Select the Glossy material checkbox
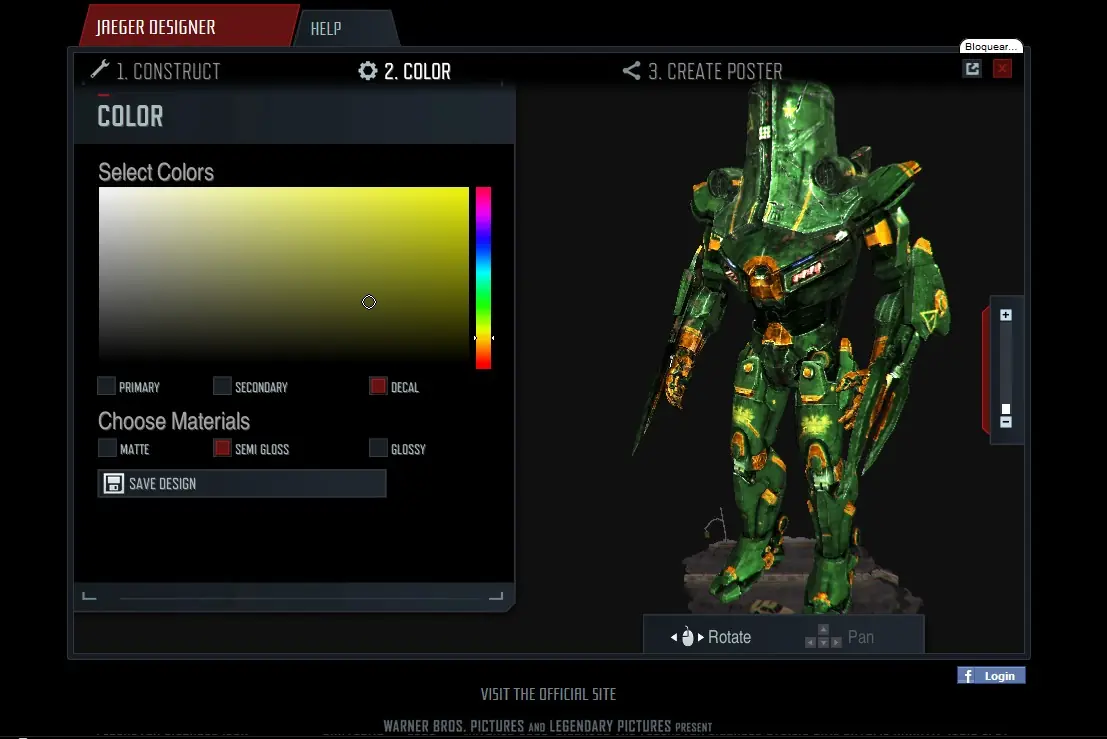Image resolution: width=1107 pixels, height=739 pixels. tap(378, 447)
